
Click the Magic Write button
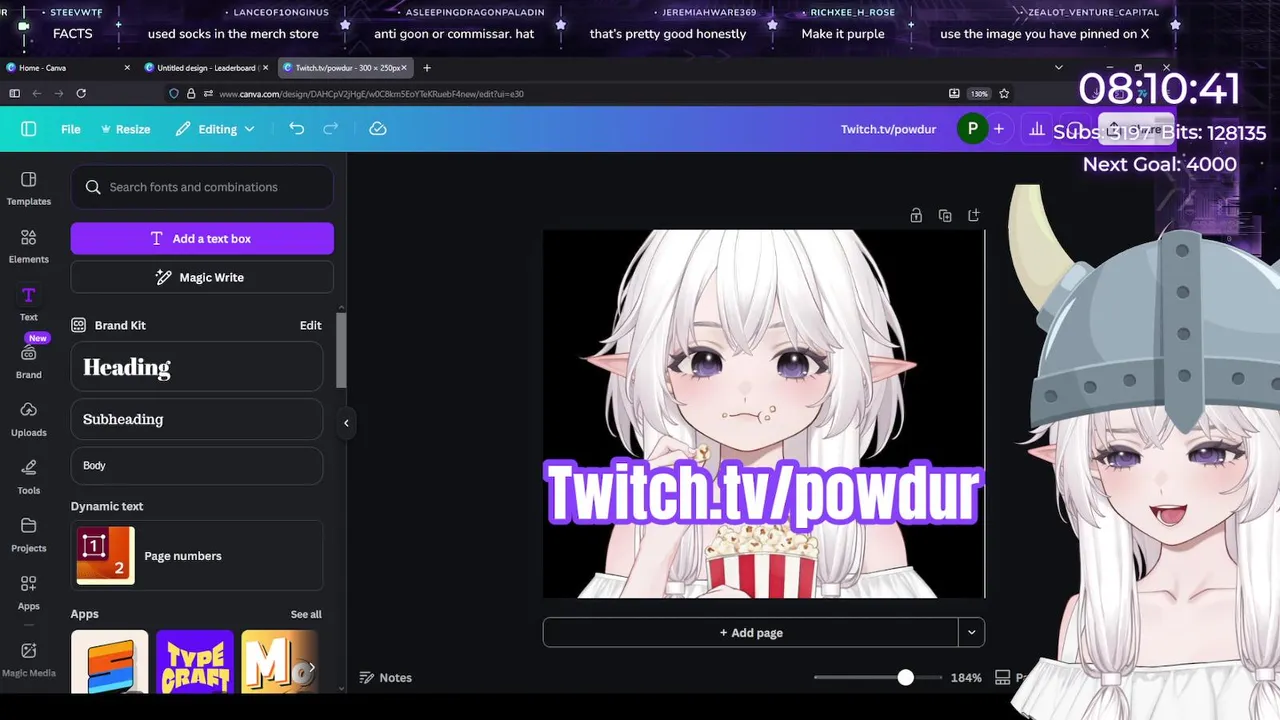tap(202, 277)
